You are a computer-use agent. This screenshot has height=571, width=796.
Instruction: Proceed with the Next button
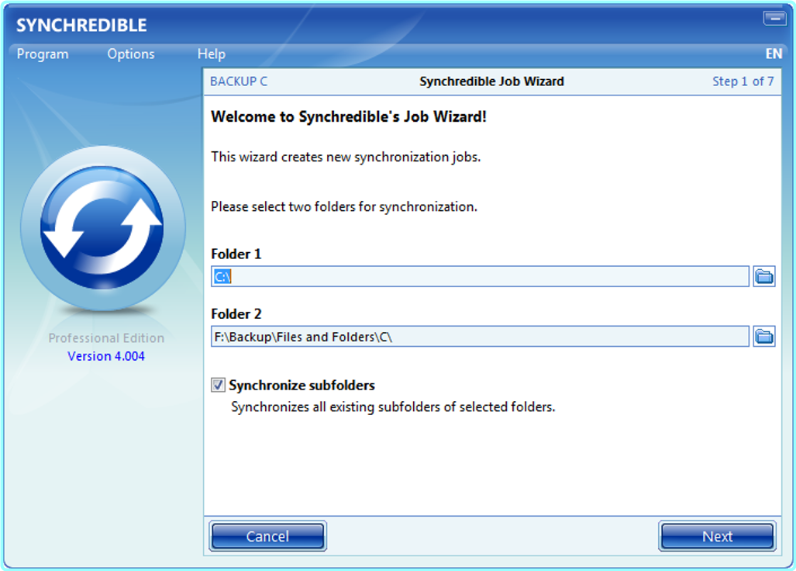coord(717,536)
